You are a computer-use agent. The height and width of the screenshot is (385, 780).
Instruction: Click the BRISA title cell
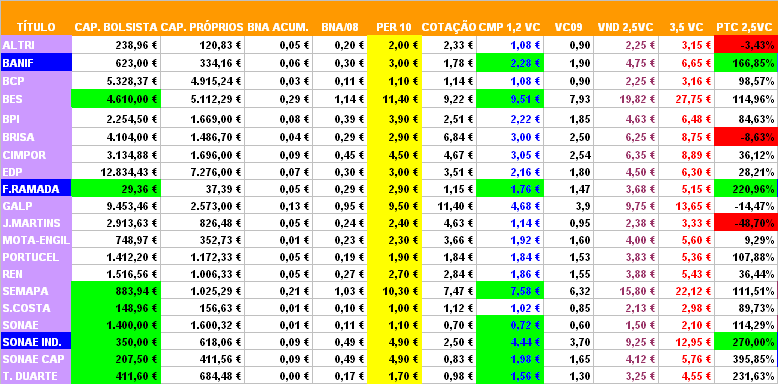pos(36,137)
